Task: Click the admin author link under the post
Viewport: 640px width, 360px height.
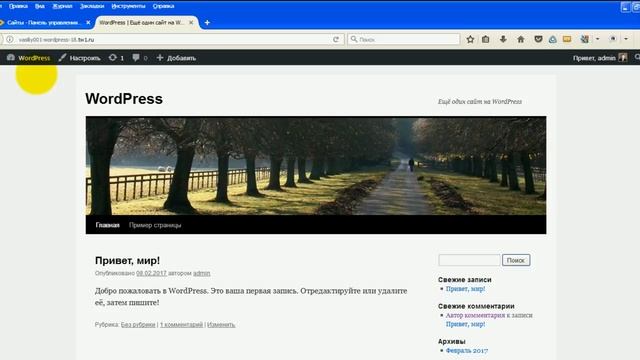Action: click(x=202, y=273)
